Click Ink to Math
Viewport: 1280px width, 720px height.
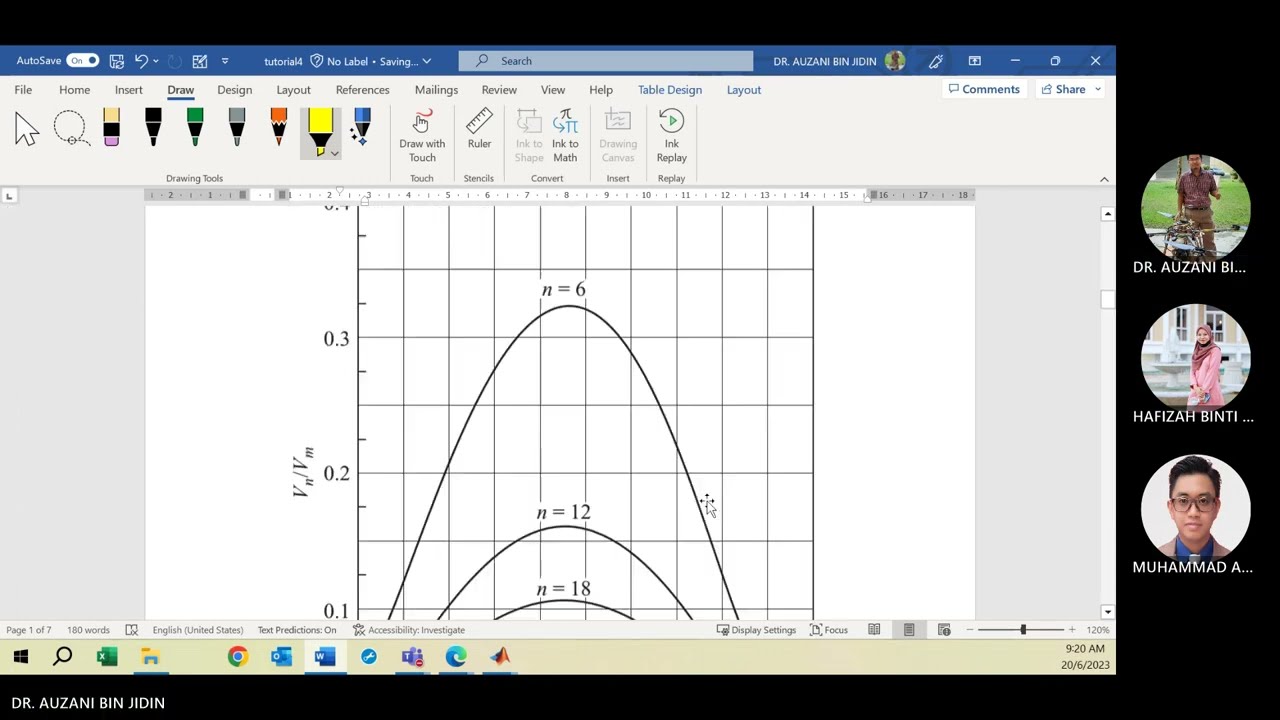click(565, 137)
